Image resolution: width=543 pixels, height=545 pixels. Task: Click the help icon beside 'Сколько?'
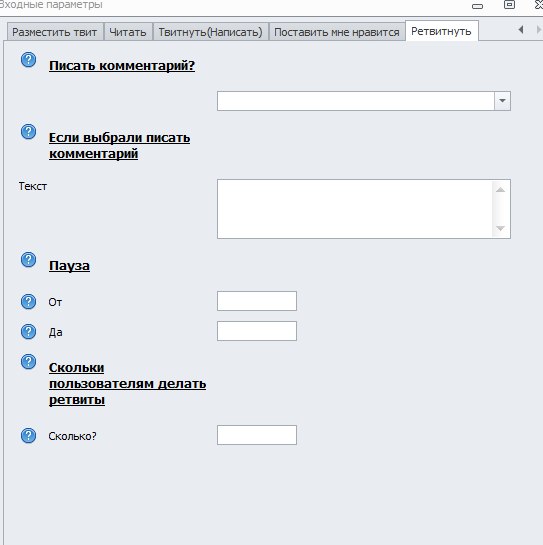click(29, 436)
